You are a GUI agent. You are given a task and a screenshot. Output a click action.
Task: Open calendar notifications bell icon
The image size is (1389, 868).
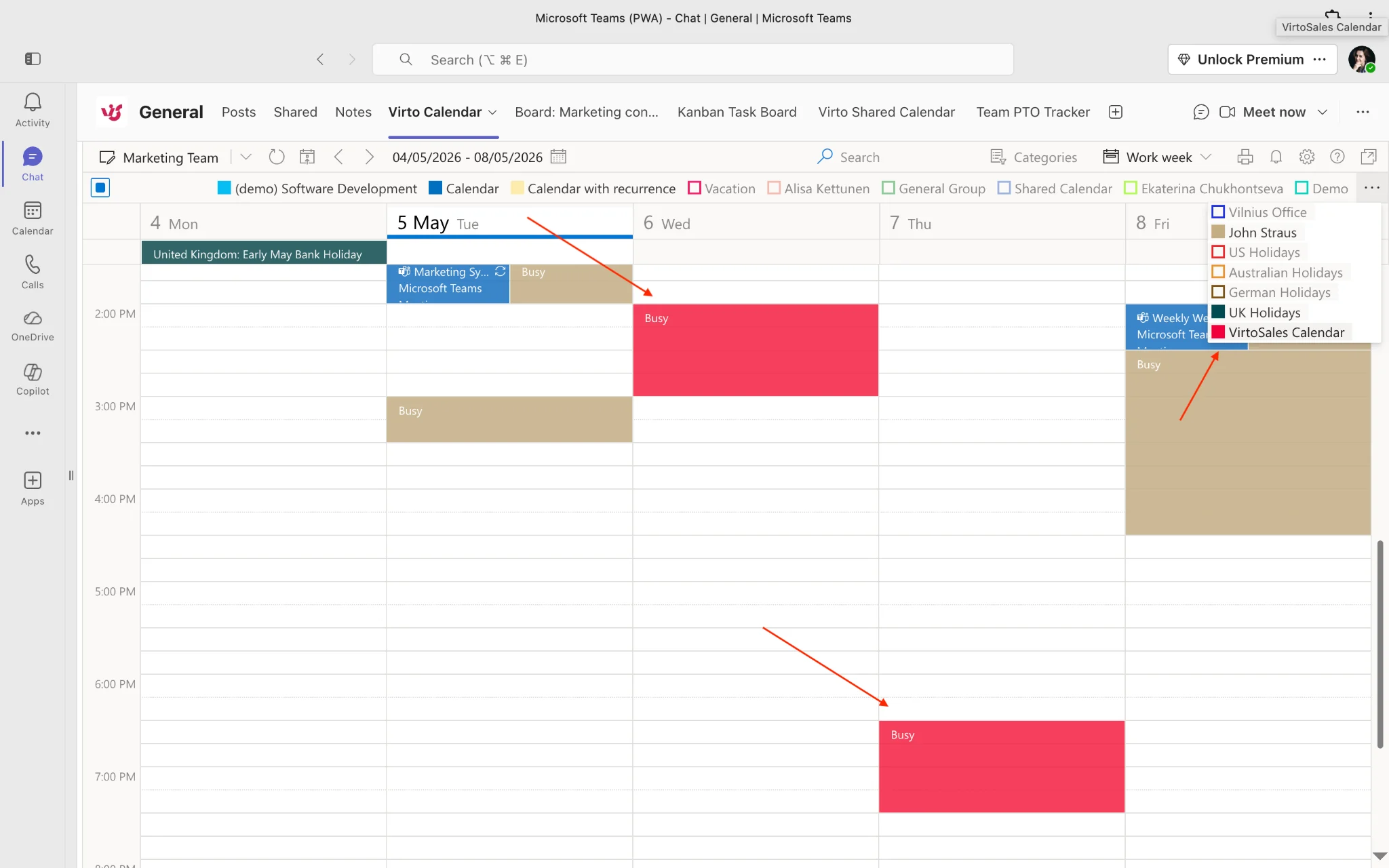1276,157
